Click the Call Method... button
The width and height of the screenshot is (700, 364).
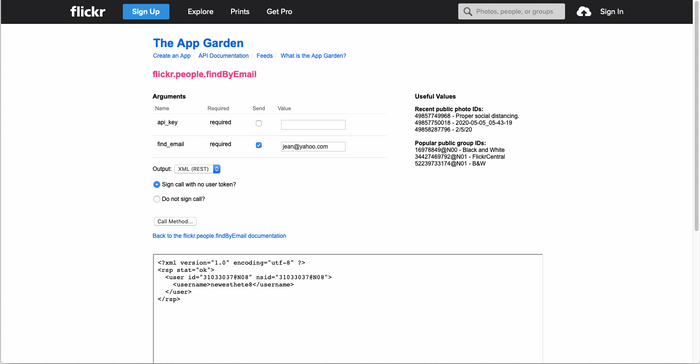tap(175, 222)
